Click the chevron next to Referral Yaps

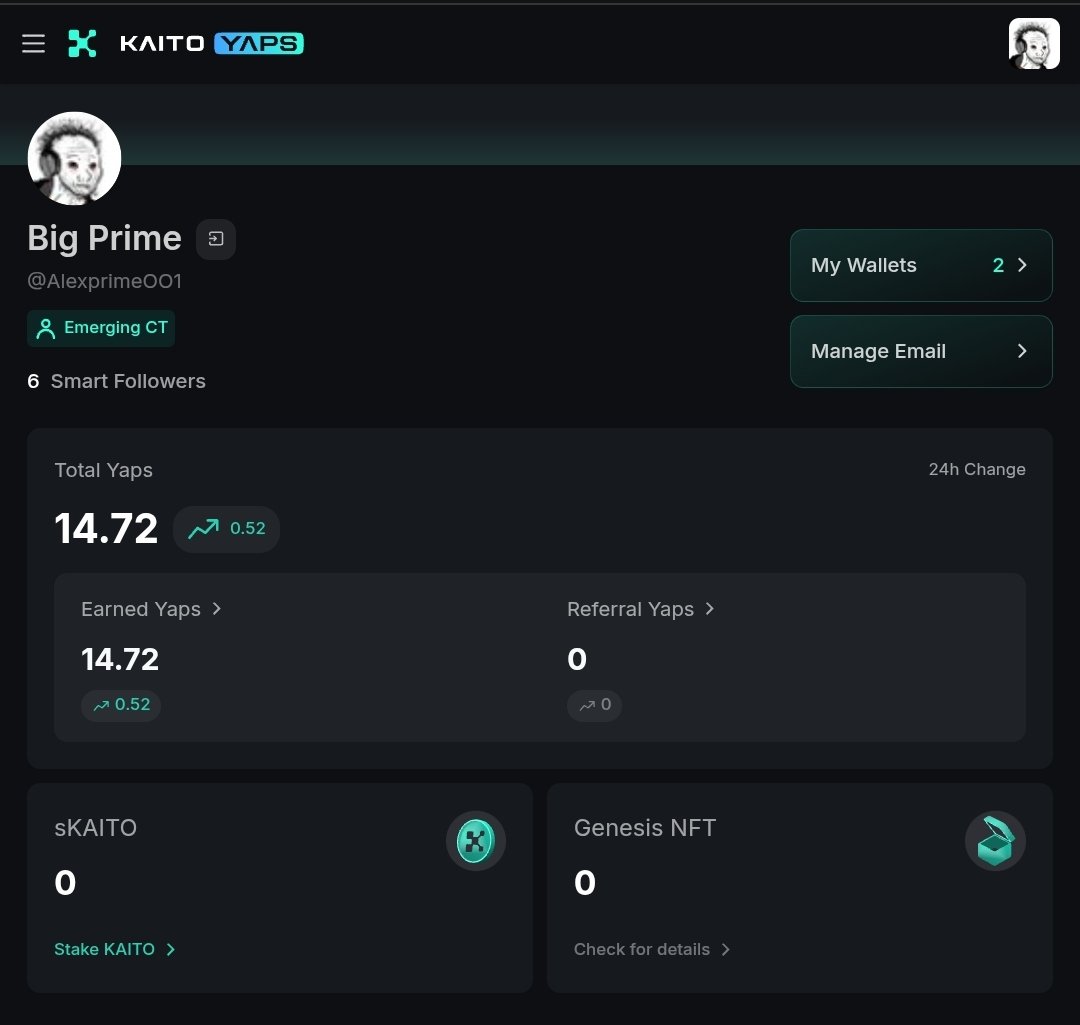tap(710, 608)
